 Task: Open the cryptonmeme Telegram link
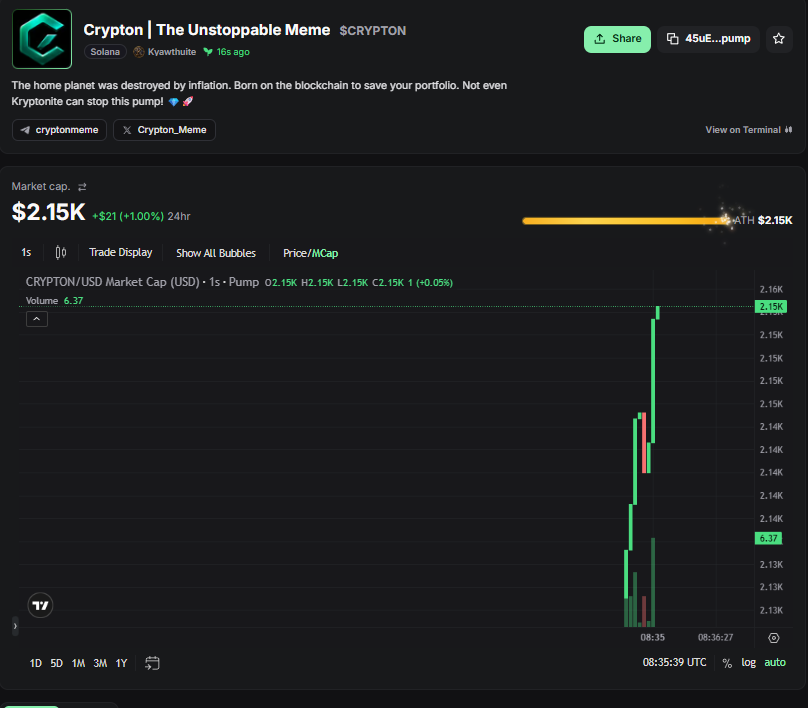tap(59, 130)
